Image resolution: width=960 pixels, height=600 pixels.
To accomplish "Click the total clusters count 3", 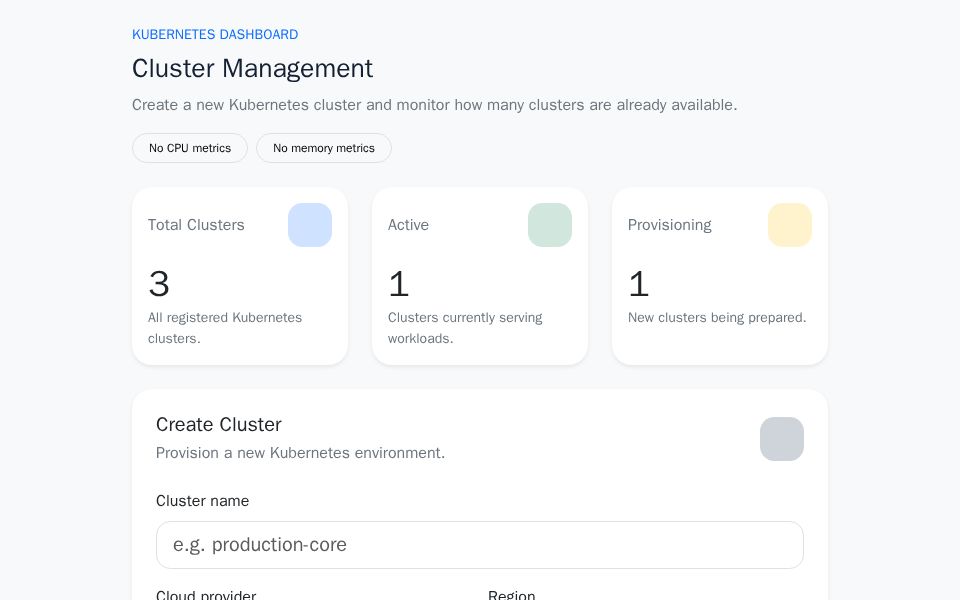I will 159,283.
